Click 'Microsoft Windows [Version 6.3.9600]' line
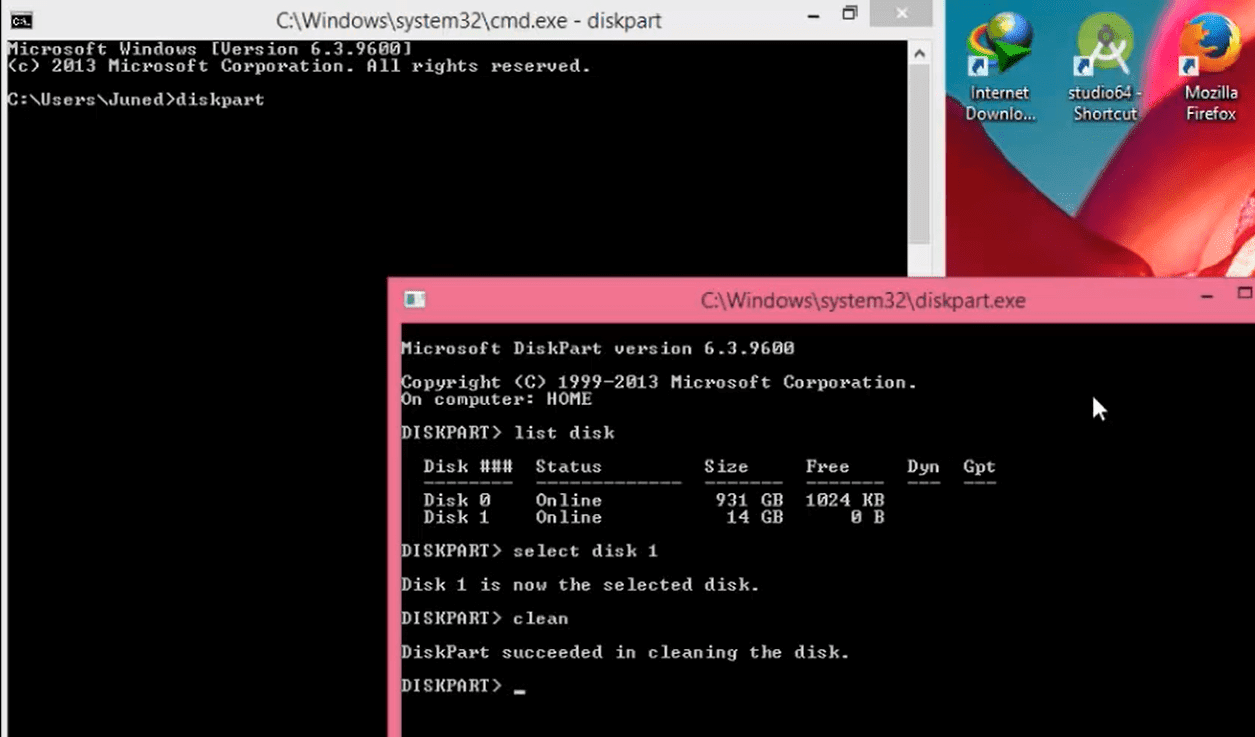 point(209,49)
